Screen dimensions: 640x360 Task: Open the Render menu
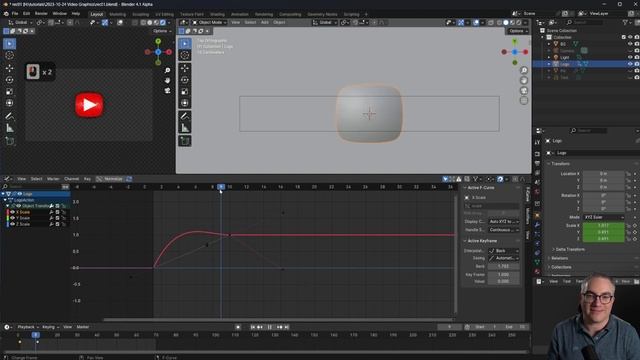(x=41, y=13)
